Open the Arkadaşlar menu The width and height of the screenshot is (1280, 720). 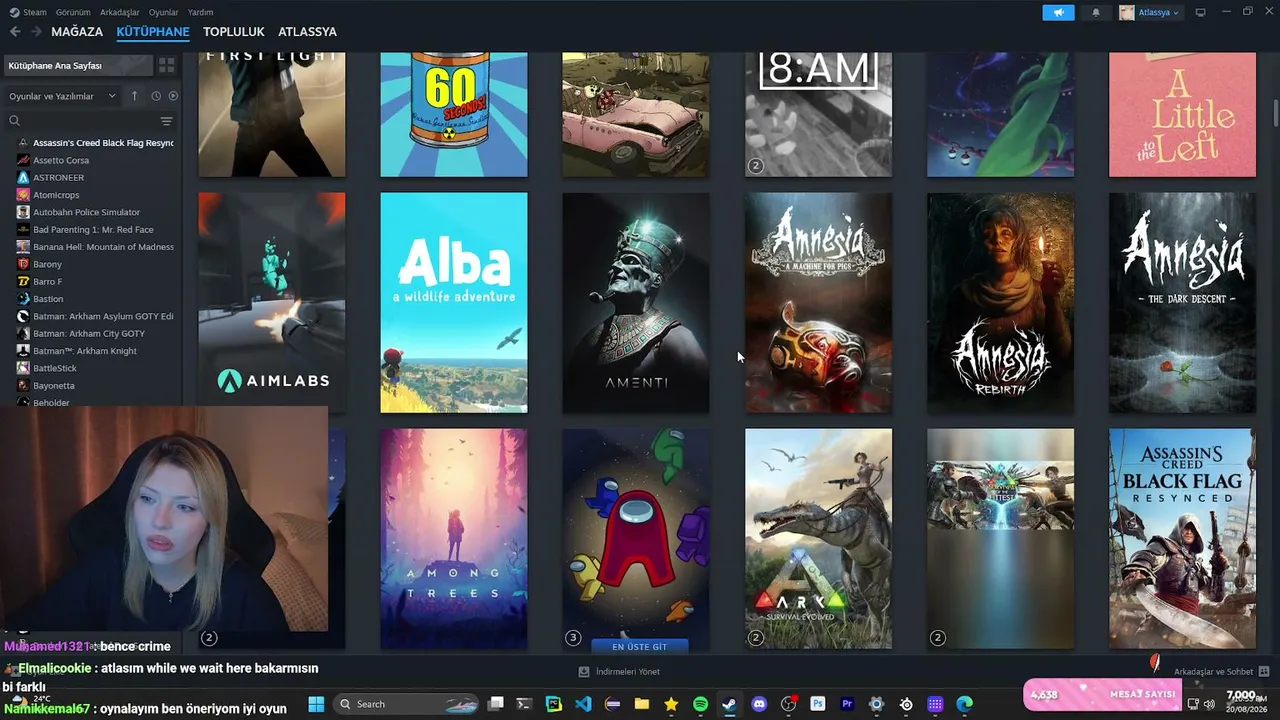[x=120, y=12]
